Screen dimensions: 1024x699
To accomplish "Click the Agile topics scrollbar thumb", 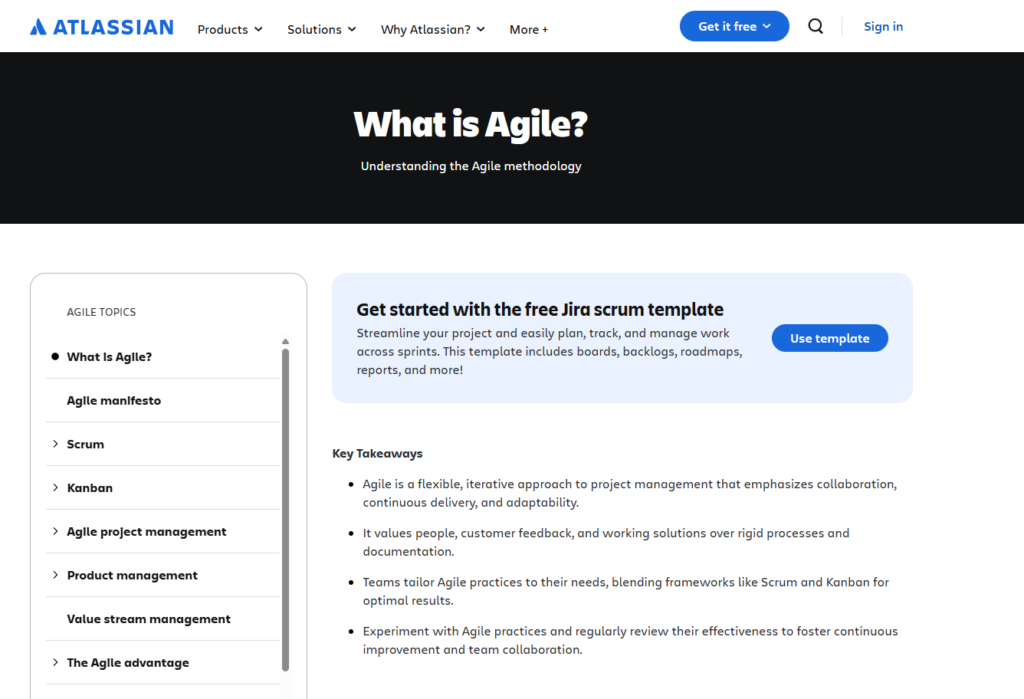I will [285, 510].
